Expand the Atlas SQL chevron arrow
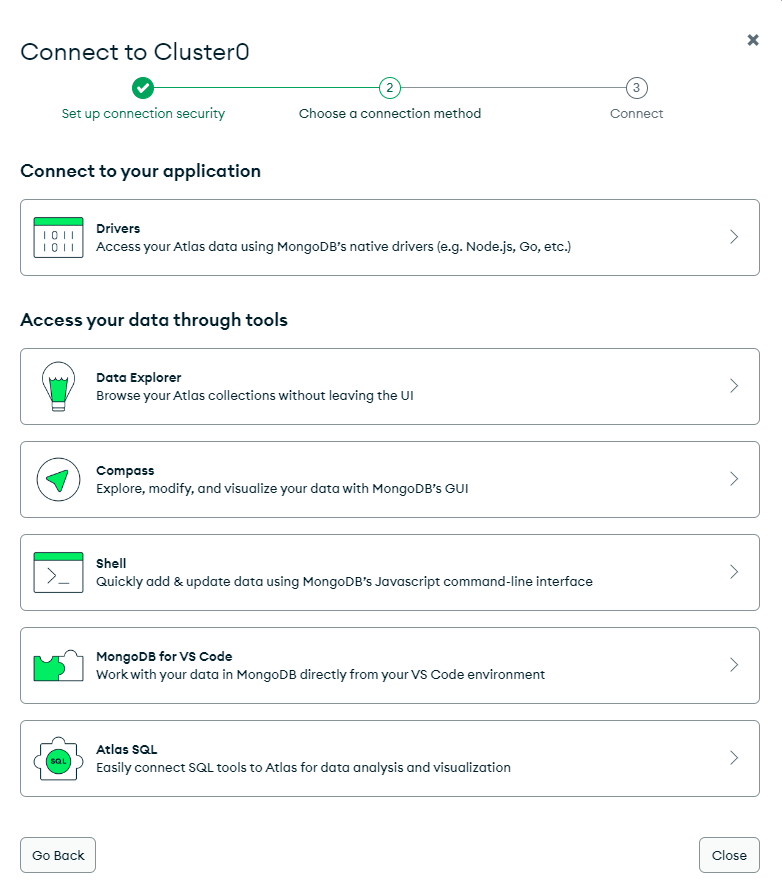The image size is (782, 893). [x=734, y=757]
